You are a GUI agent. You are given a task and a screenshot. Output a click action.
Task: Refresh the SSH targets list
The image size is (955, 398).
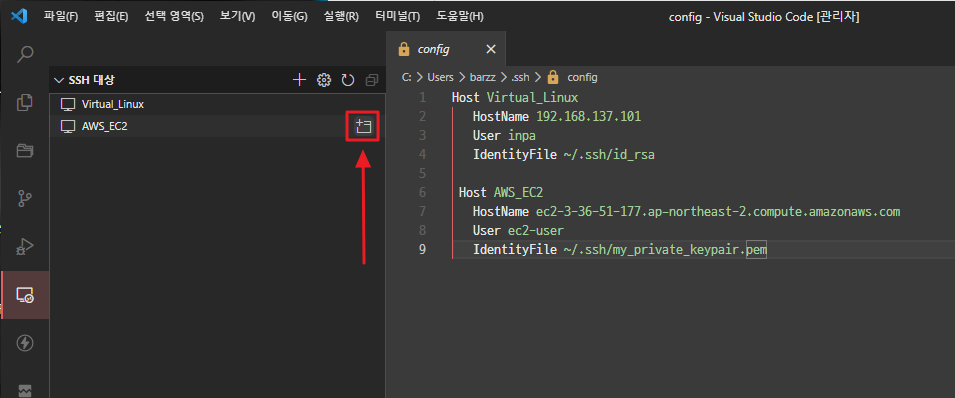click(348, 80)
